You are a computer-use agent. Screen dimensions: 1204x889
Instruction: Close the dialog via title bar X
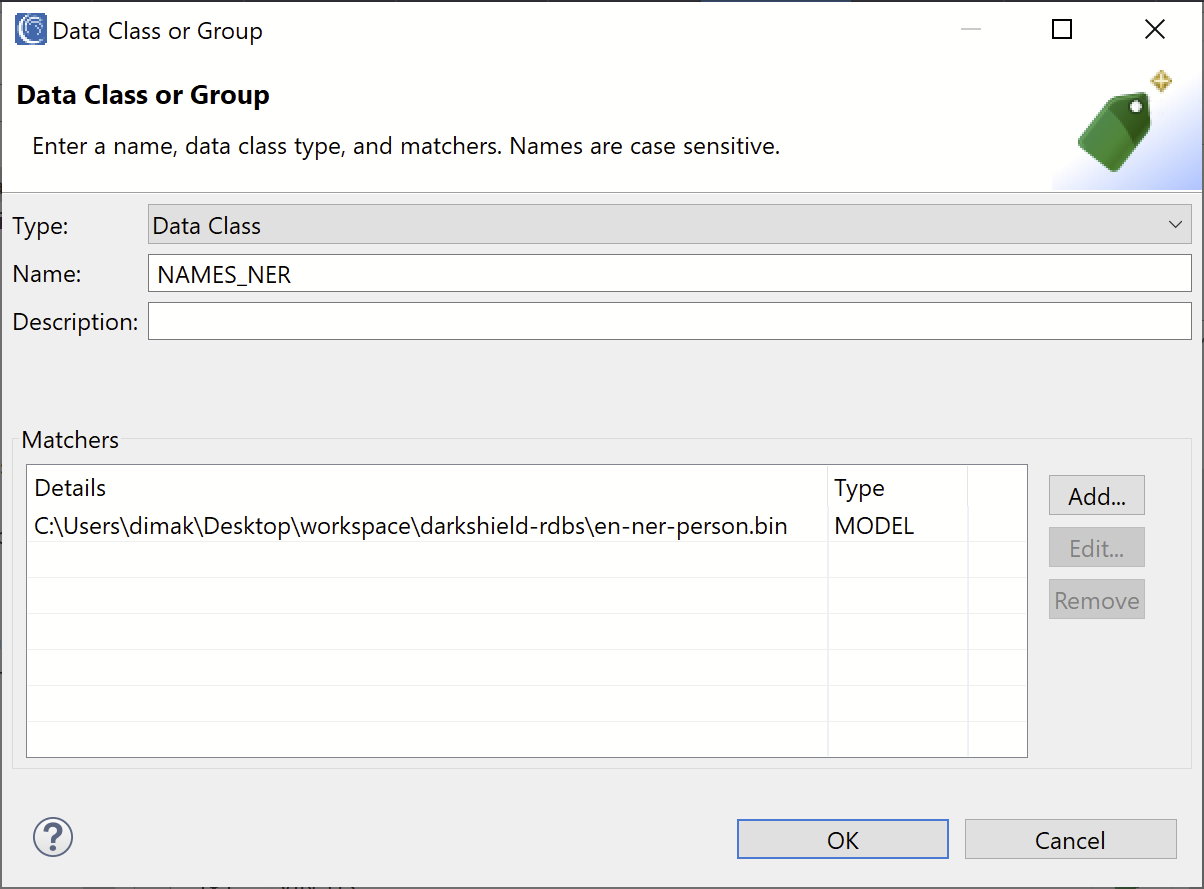click(1154, 30)
